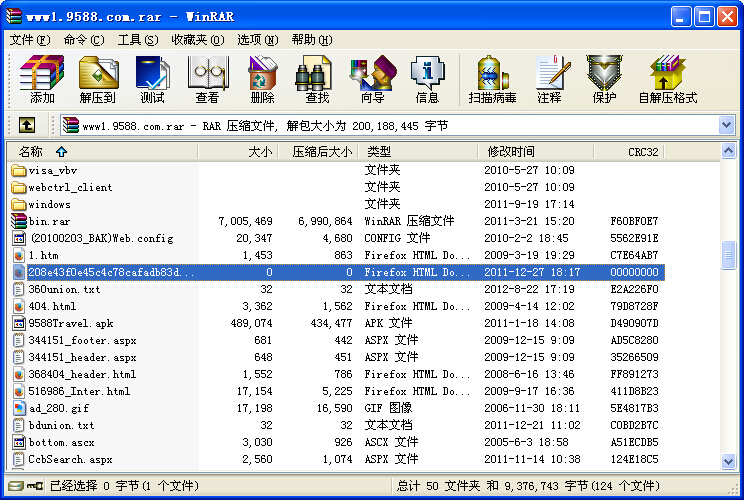Click the Add (添加) toolbar icon
The width and height of the screenshot is (744, 500).
42,79
